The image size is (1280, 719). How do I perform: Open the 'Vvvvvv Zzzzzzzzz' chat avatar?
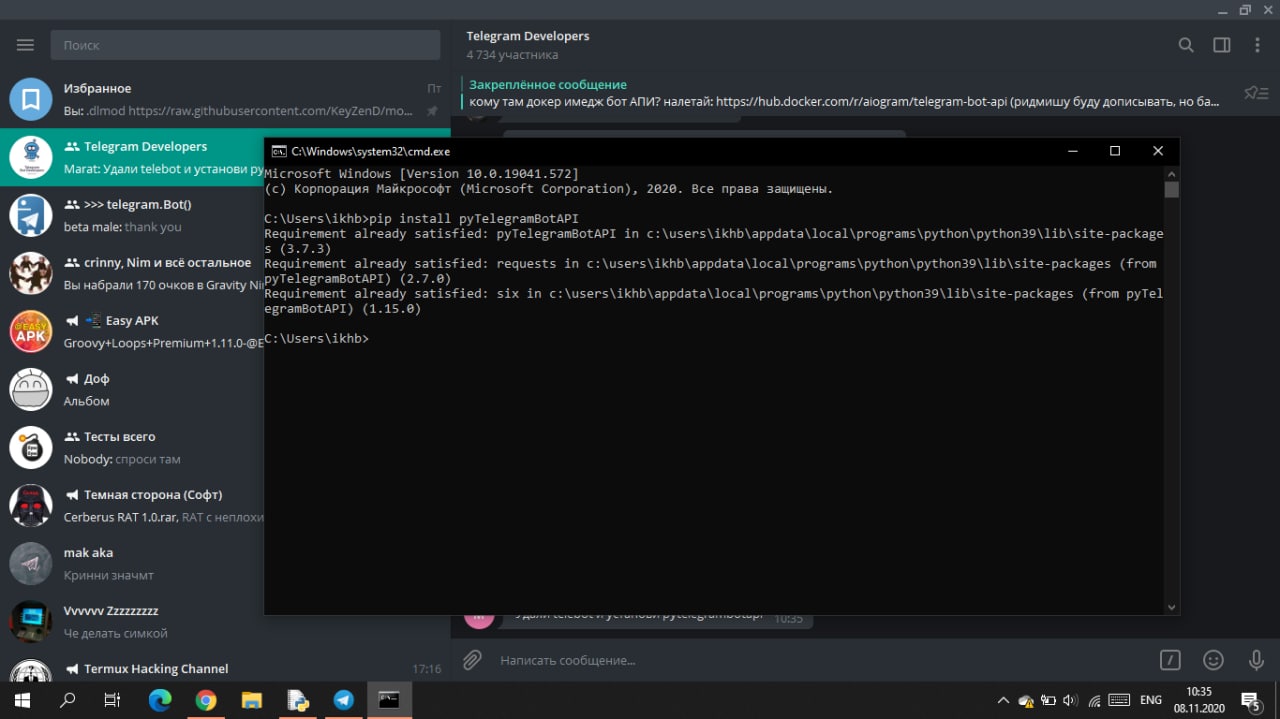[31, 621]
